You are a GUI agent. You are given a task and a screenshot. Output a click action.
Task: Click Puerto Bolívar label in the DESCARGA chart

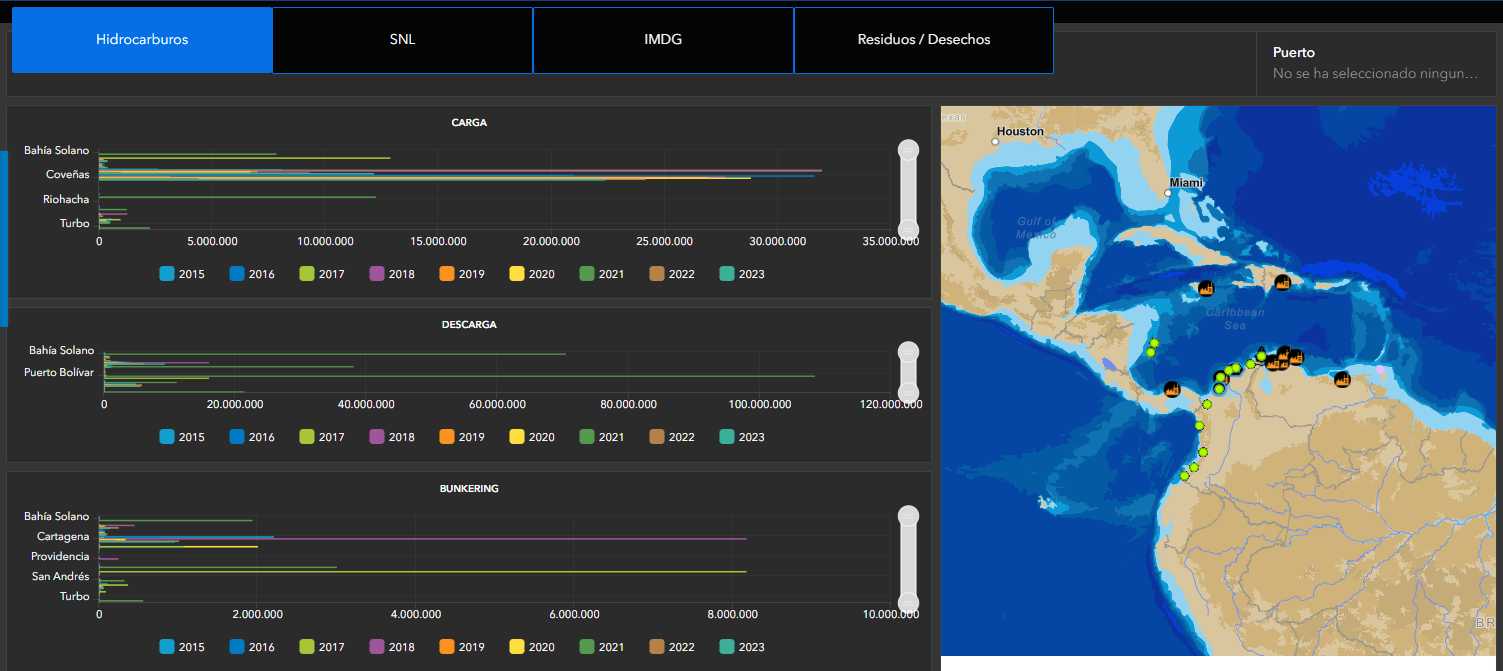59,373
